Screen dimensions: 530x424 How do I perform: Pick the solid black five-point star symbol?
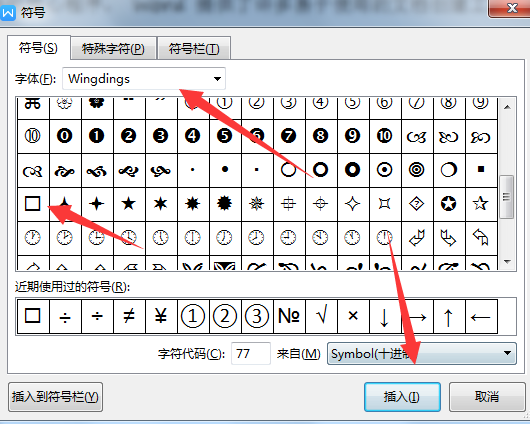click(128, 204)
